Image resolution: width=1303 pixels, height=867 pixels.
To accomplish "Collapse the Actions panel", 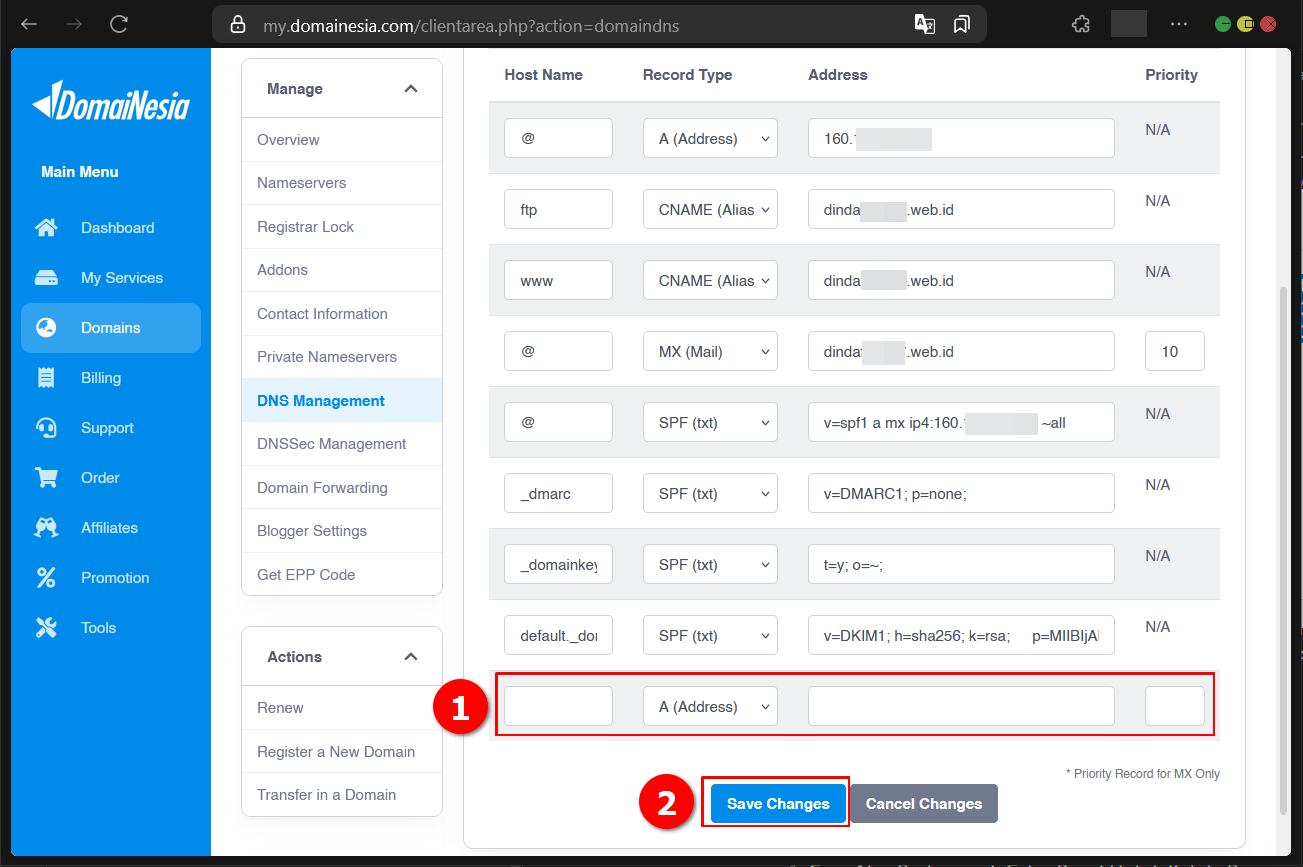I will click(x=410, y=657).
